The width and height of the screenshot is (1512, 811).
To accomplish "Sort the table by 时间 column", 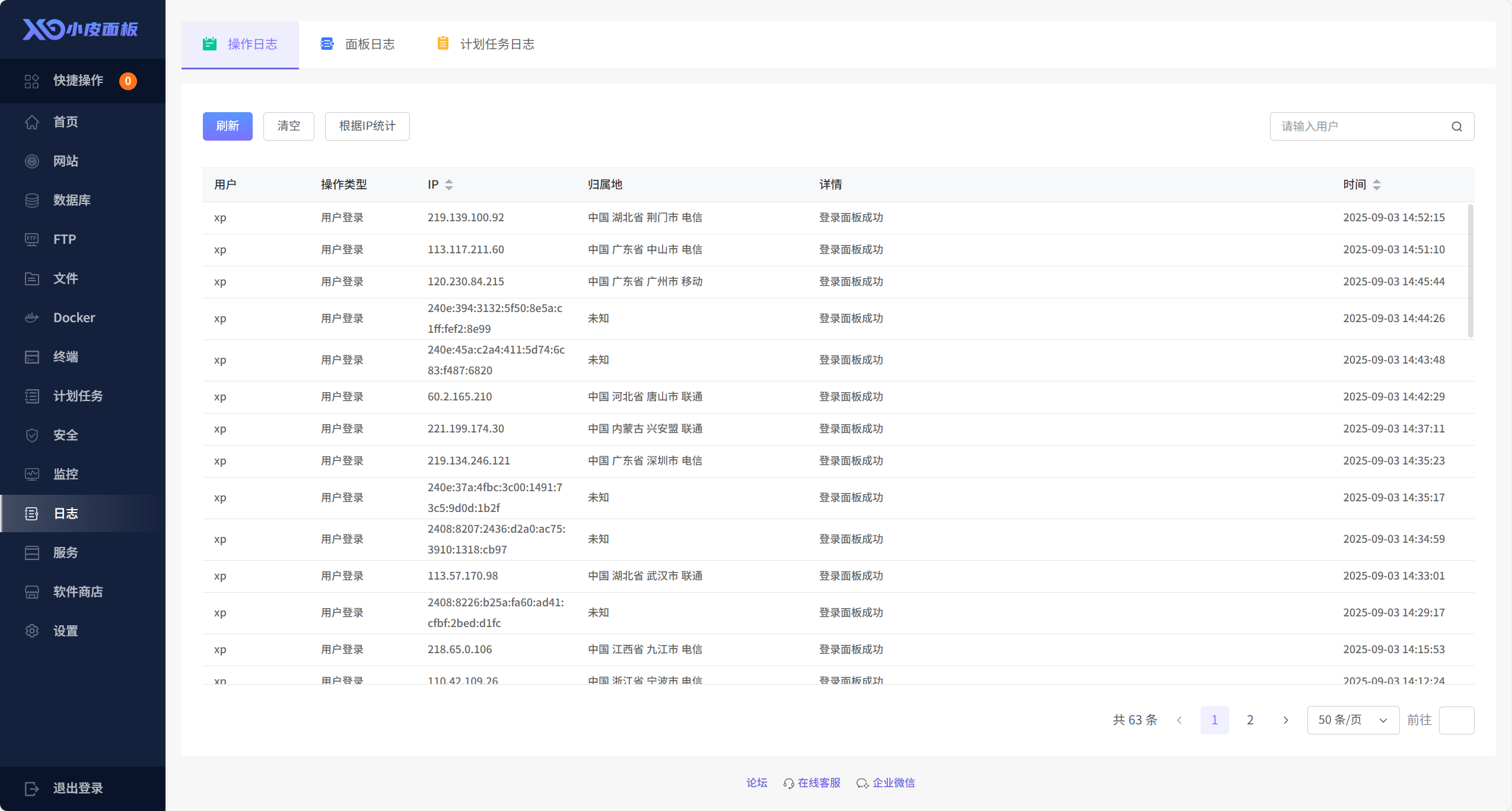I will 1376,185.
